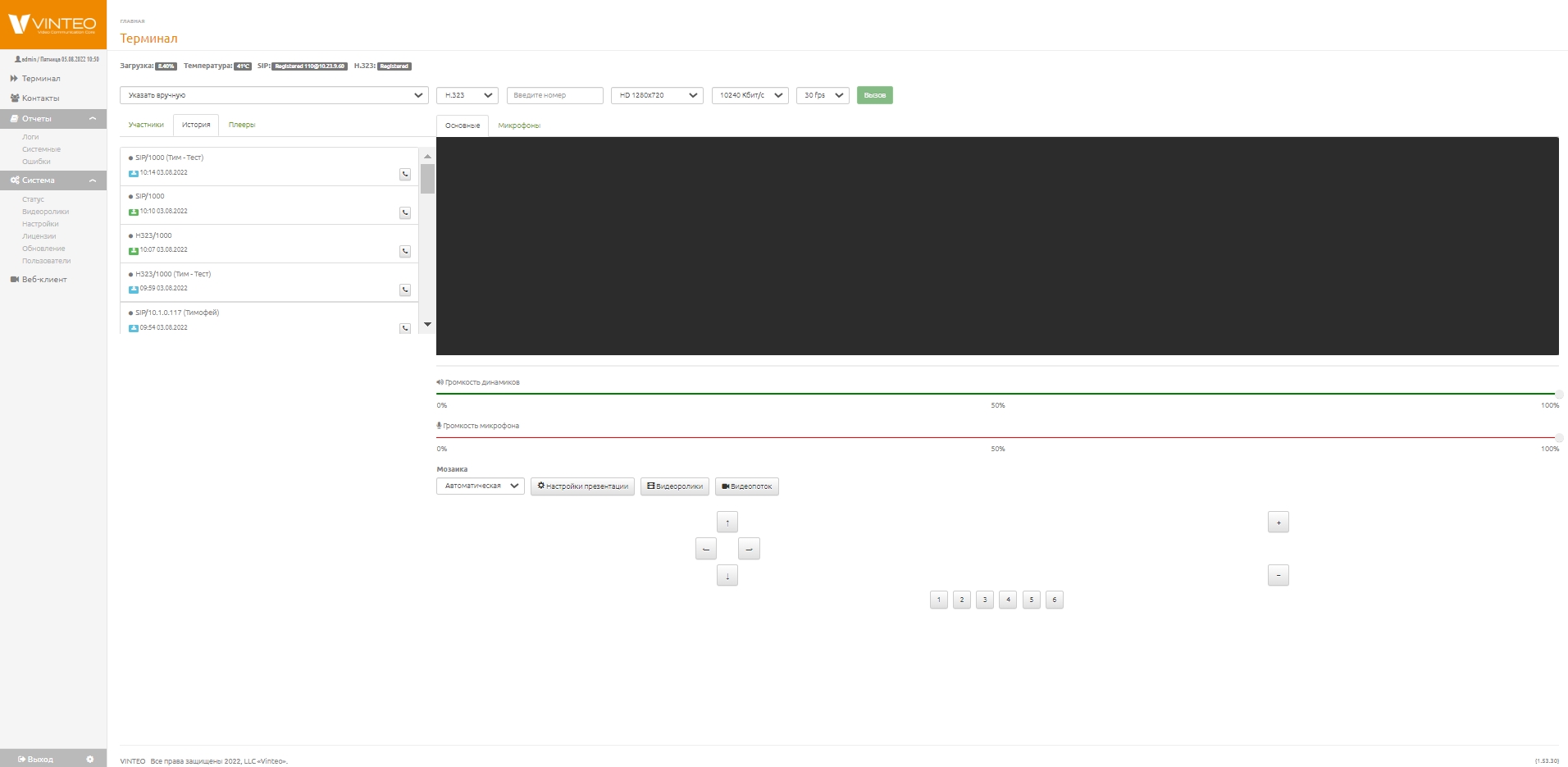Image resolution: width=1568 pixels, height=767 pixels.
Task: Open Терминал in the sidebar
Action: click(x=41, y=79)
